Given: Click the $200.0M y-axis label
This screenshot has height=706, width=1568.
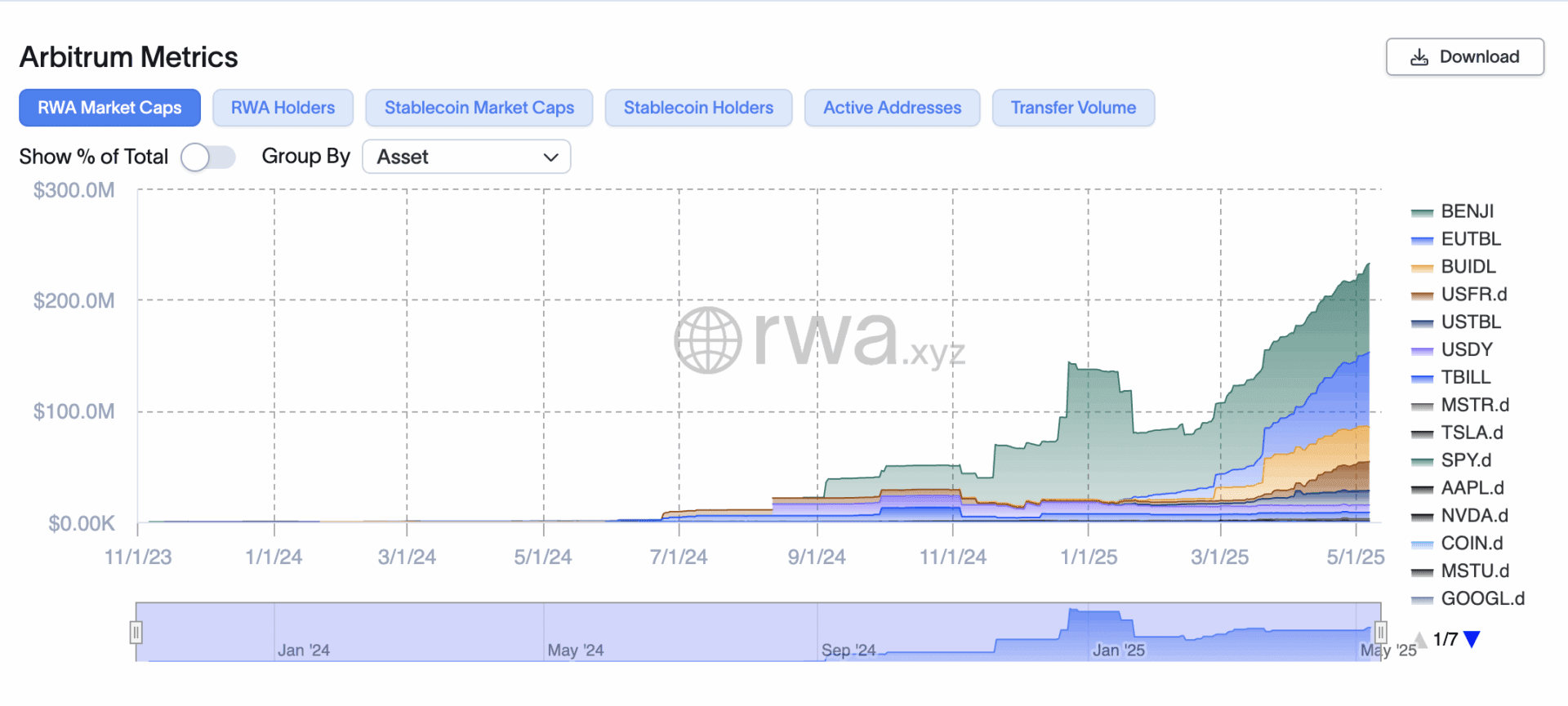Looking at the screenshot, I should tap(73, 301).
